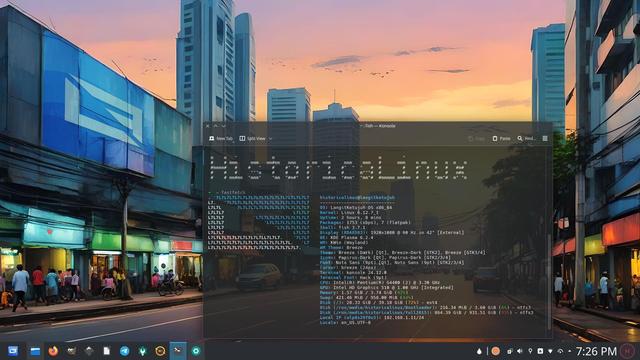Open the Konsole hamburger menu
640x360 pixels.
pos(545,139)
